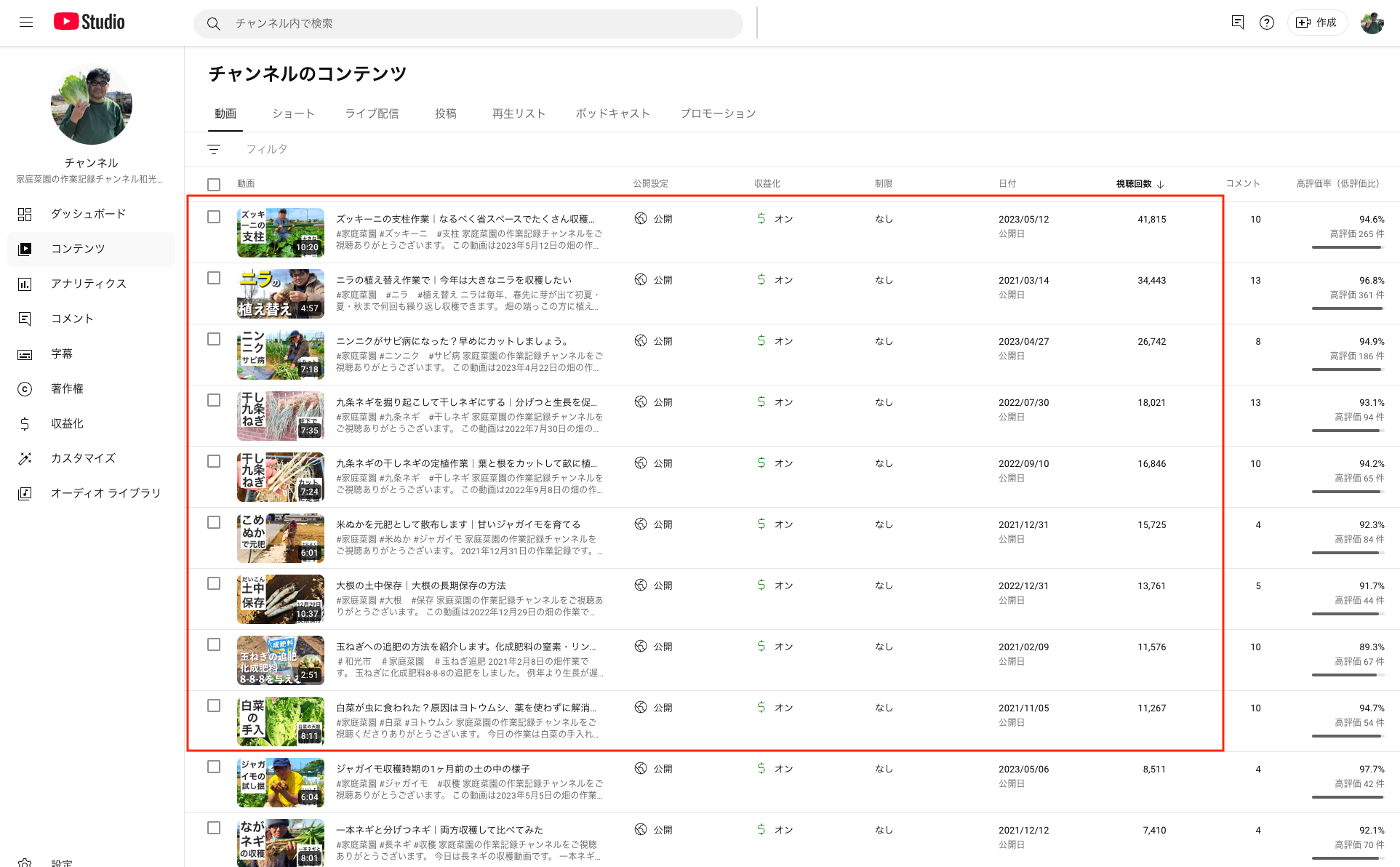The height and width of the screenshot is (867, 1400).
Task: Check the select-all videos checkbox
Action: [214, 184]
